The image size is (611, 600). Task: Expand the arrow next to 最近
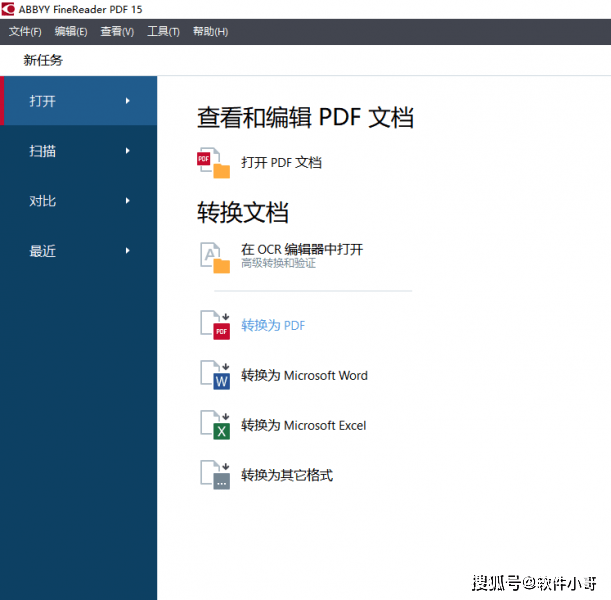127,251
